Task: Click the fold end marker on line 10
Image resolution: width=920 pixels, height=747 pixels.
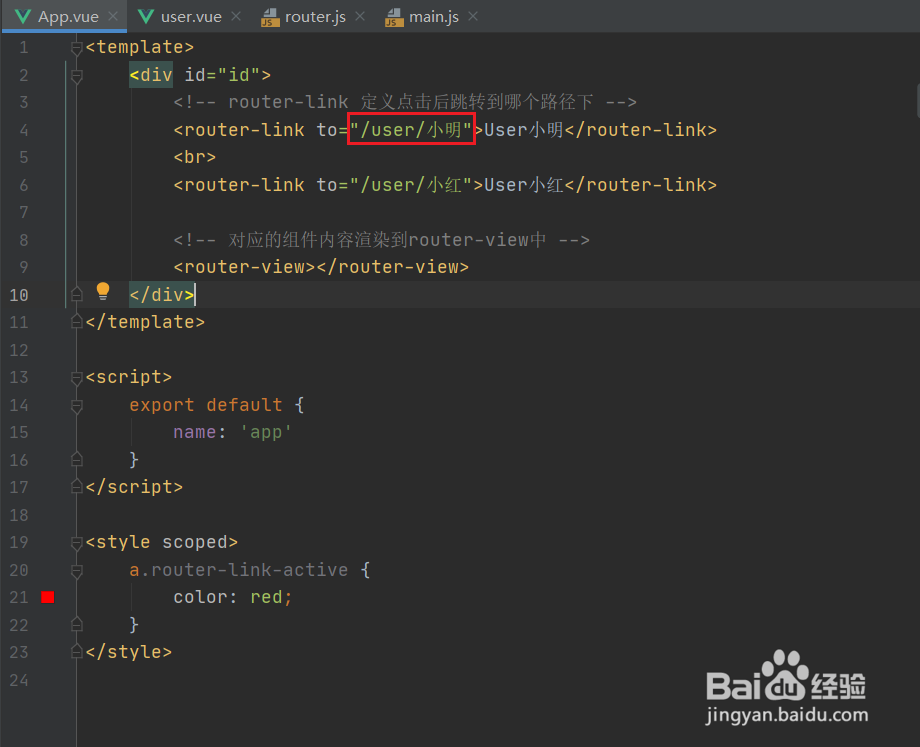Action: pos(76,294)
